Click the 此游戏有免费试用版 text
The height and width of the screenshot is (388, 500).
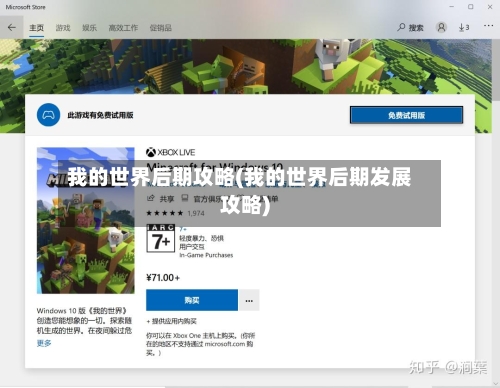(100, 115)
